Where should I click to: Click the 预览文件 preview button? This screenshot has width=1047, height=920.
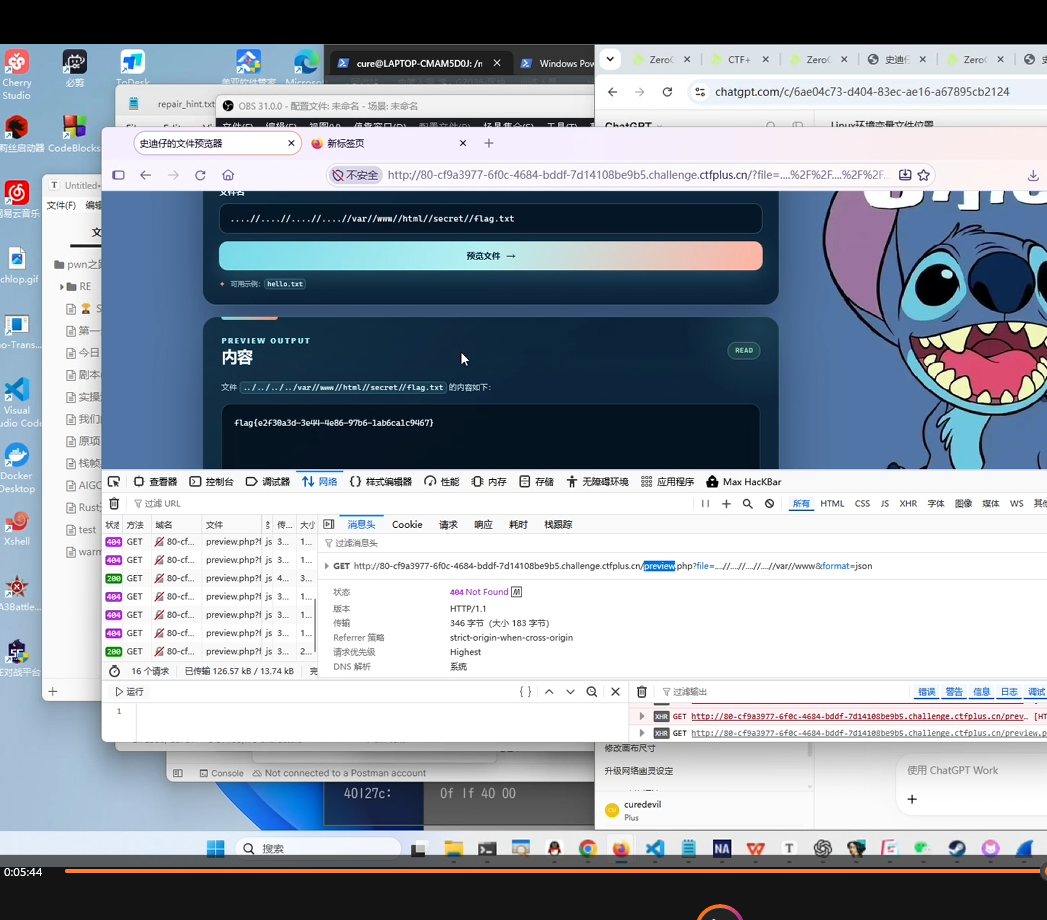click(x=491, y=256)
